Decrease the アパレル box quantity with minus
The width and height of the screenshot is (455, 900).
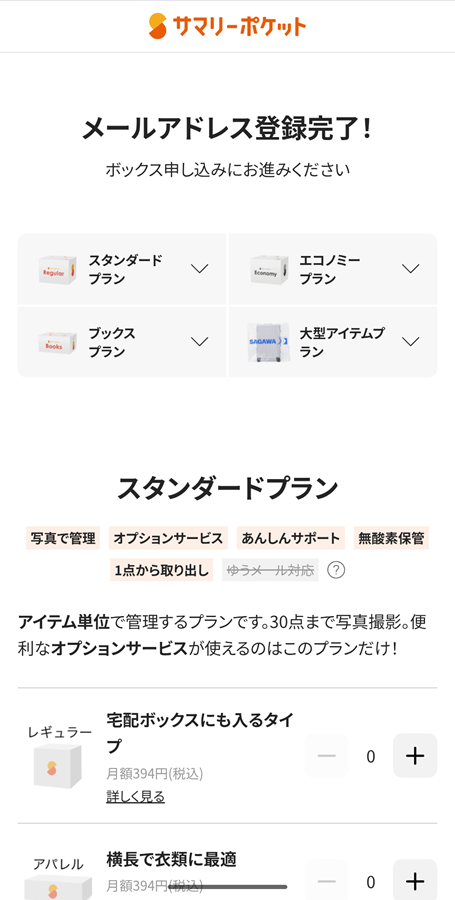tap(326, 880)
